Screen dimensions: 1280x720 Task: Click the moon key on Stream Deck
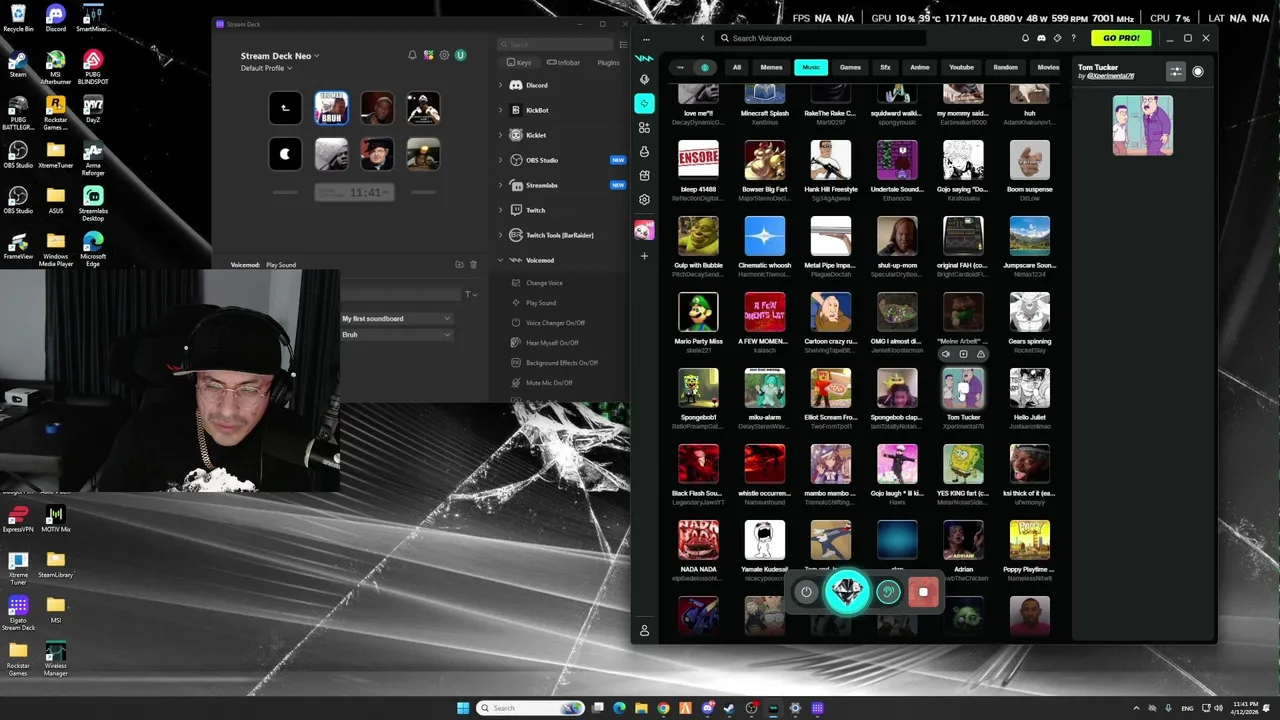[x=285, y=154]
